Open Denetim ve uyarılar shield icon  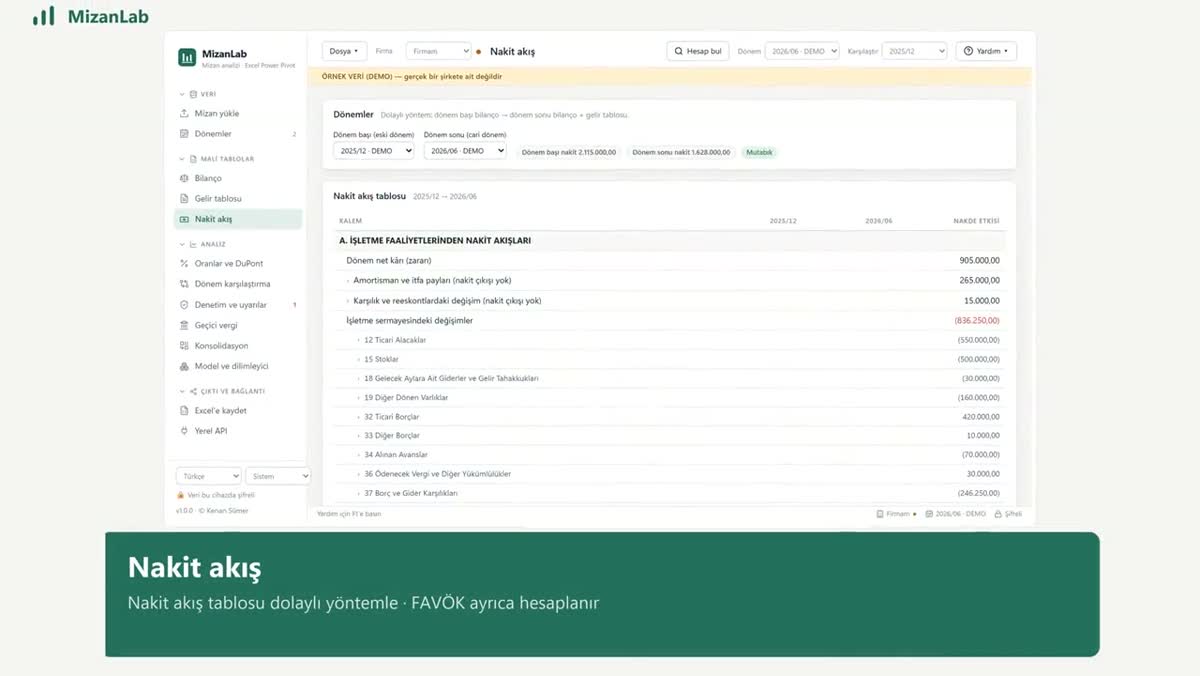point(184,305)
